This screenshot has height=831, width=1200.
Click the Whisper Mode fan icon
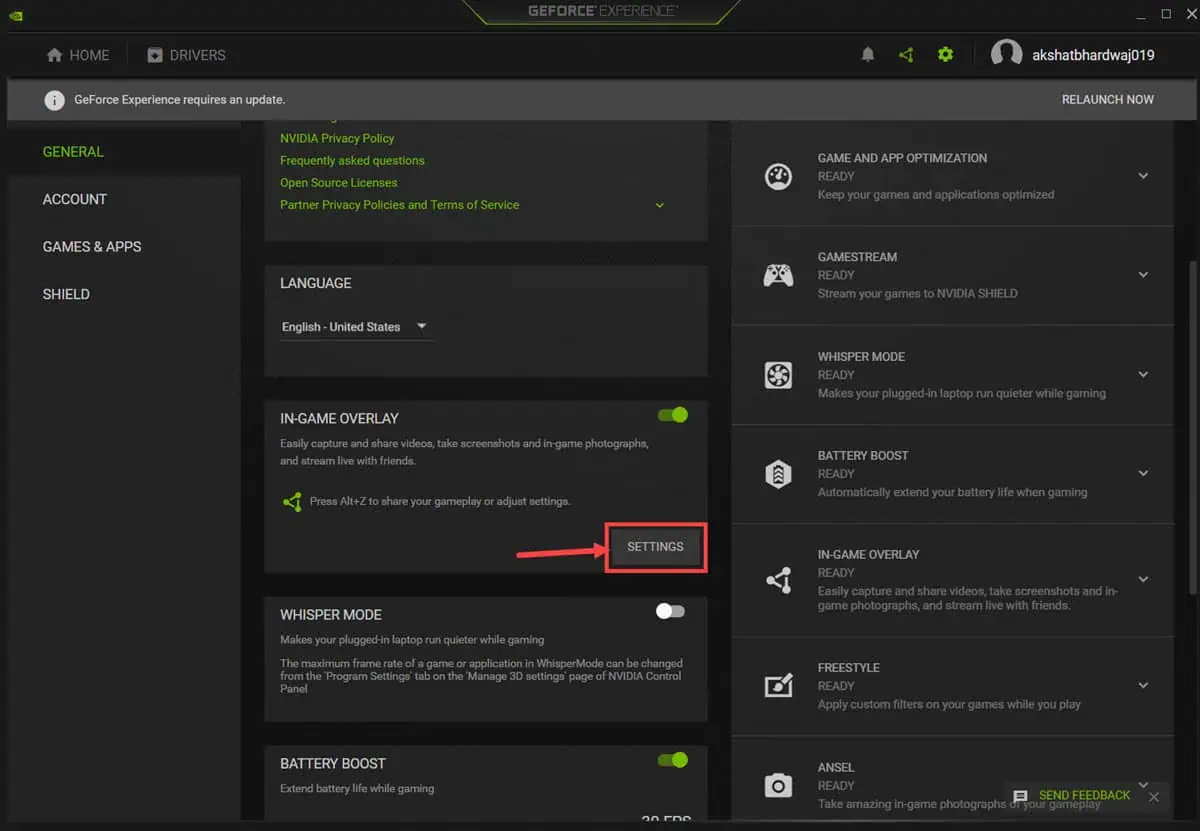pos(778,375)
